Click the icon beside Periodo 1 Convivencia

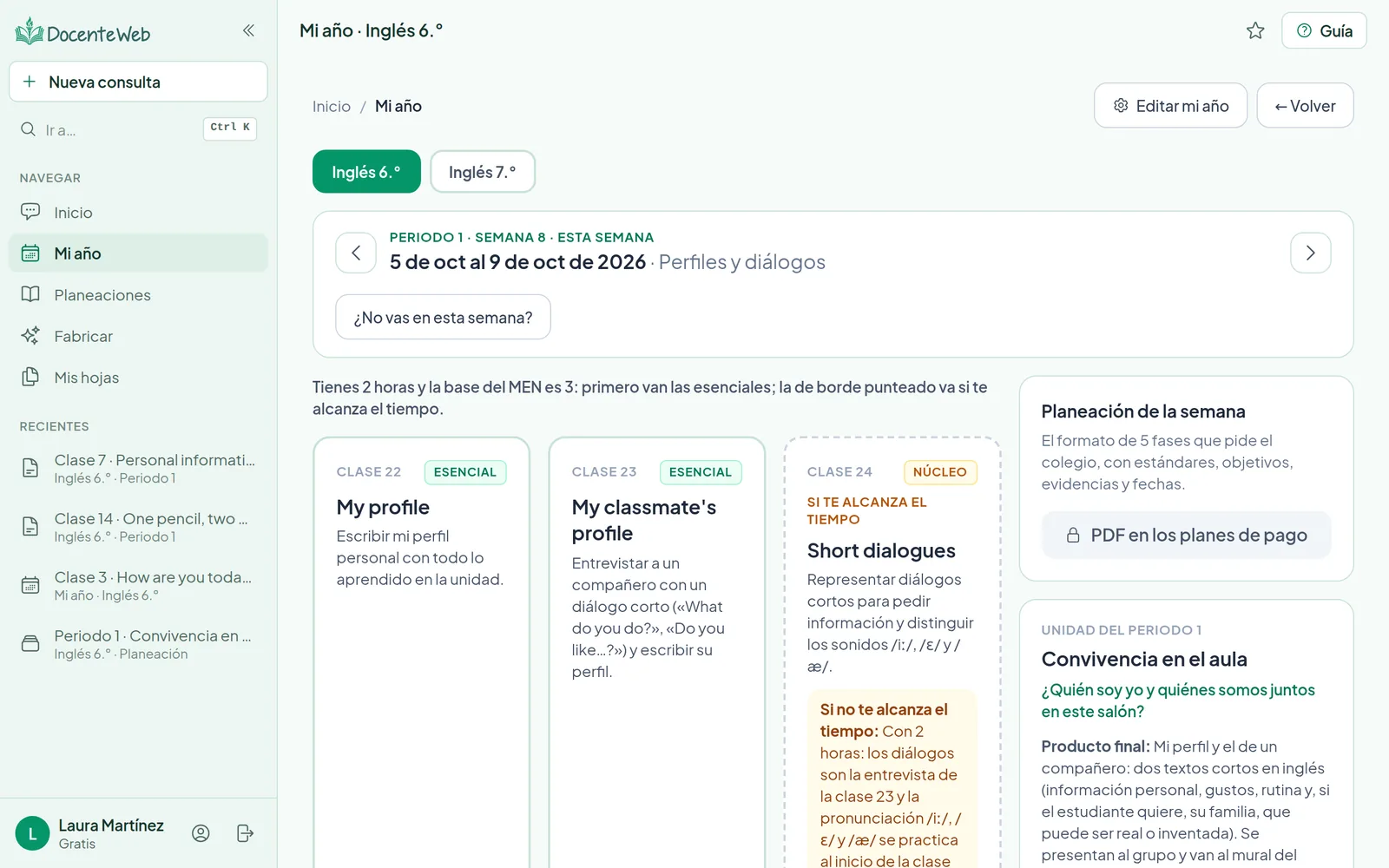point(30,643)
